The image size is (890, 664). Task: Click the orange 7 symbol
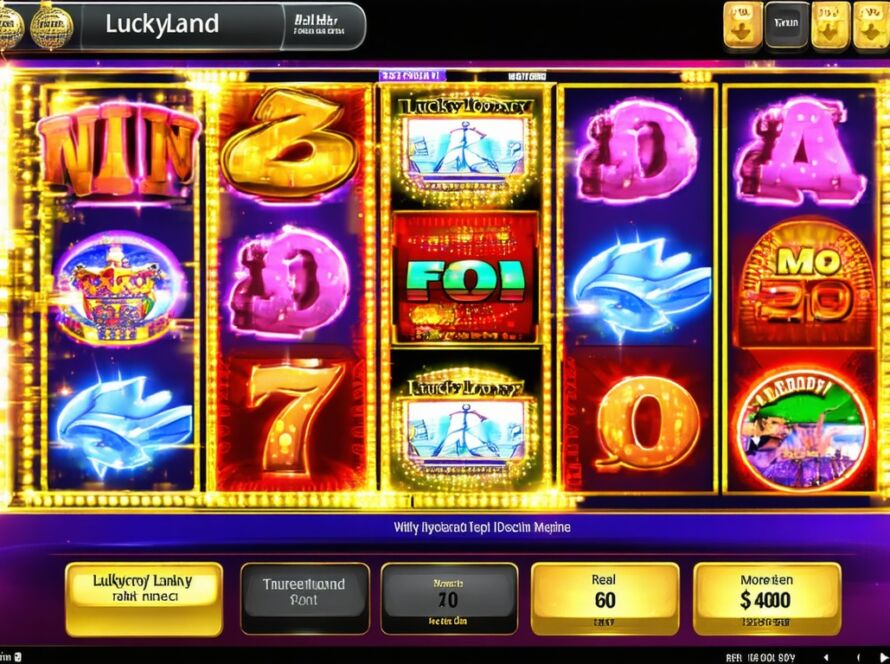coord(297,418)
